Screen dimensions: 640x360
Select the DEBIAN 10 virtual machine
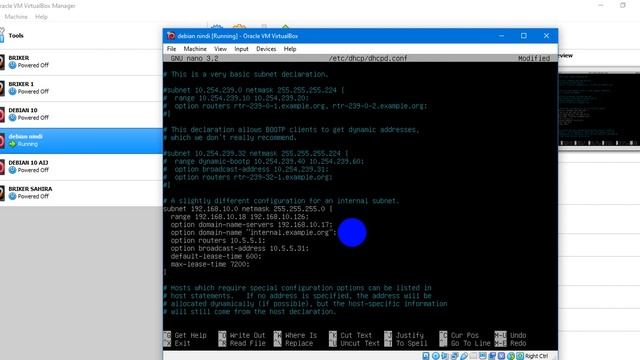coord(81,114)
